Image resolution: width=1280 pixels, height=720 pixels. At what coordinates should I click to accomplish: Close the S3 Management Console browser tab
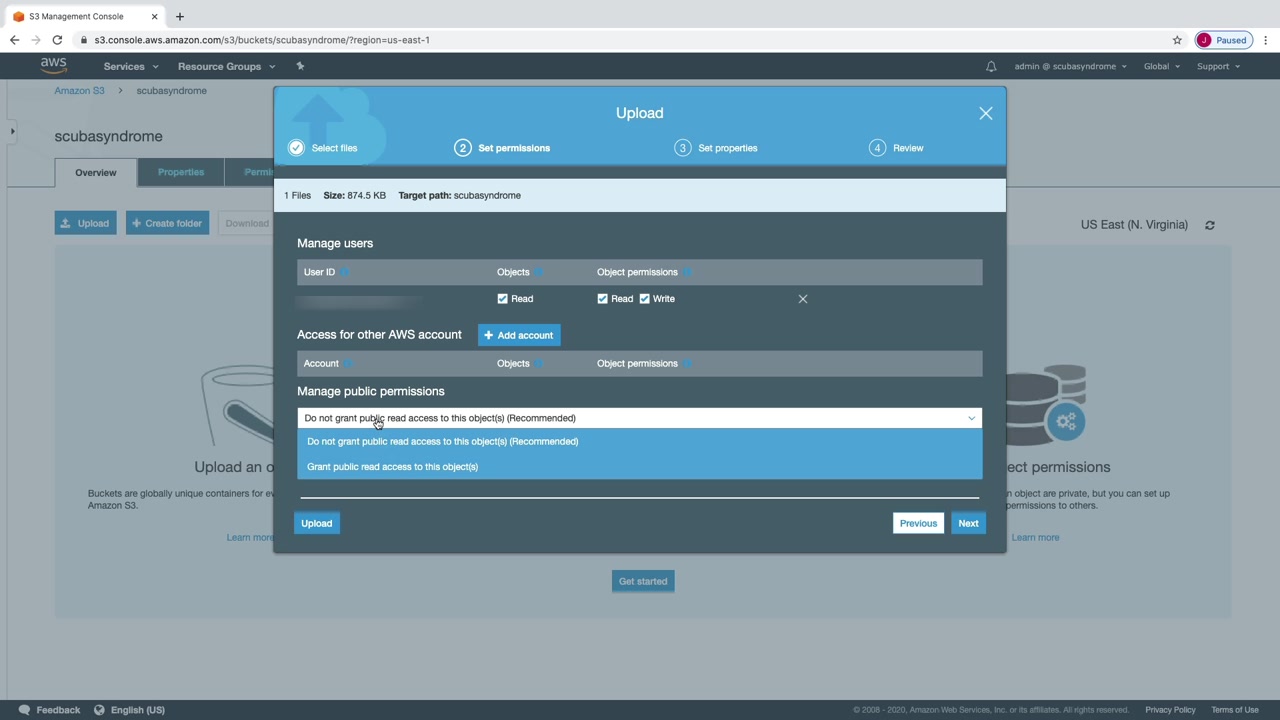tap(154, 16)
